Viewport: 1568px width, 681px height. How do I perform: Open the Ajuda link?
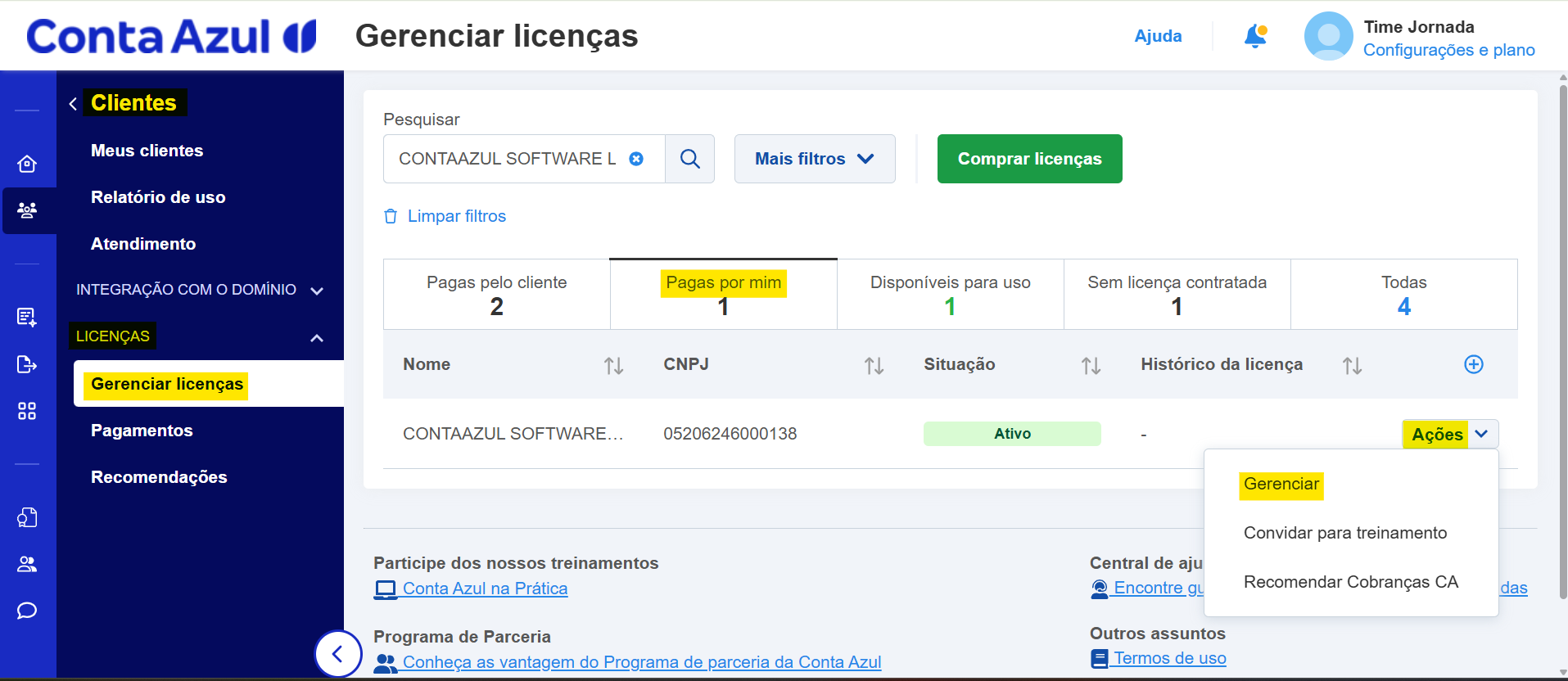tap(1158, 36)
